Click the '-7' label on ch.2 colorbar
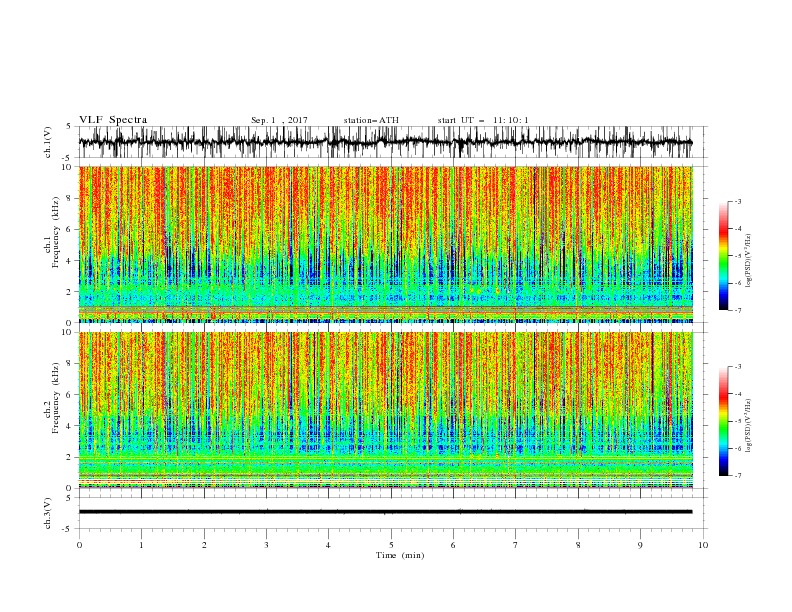The width and height of the screenshot is (792, 612). point(737,475)
